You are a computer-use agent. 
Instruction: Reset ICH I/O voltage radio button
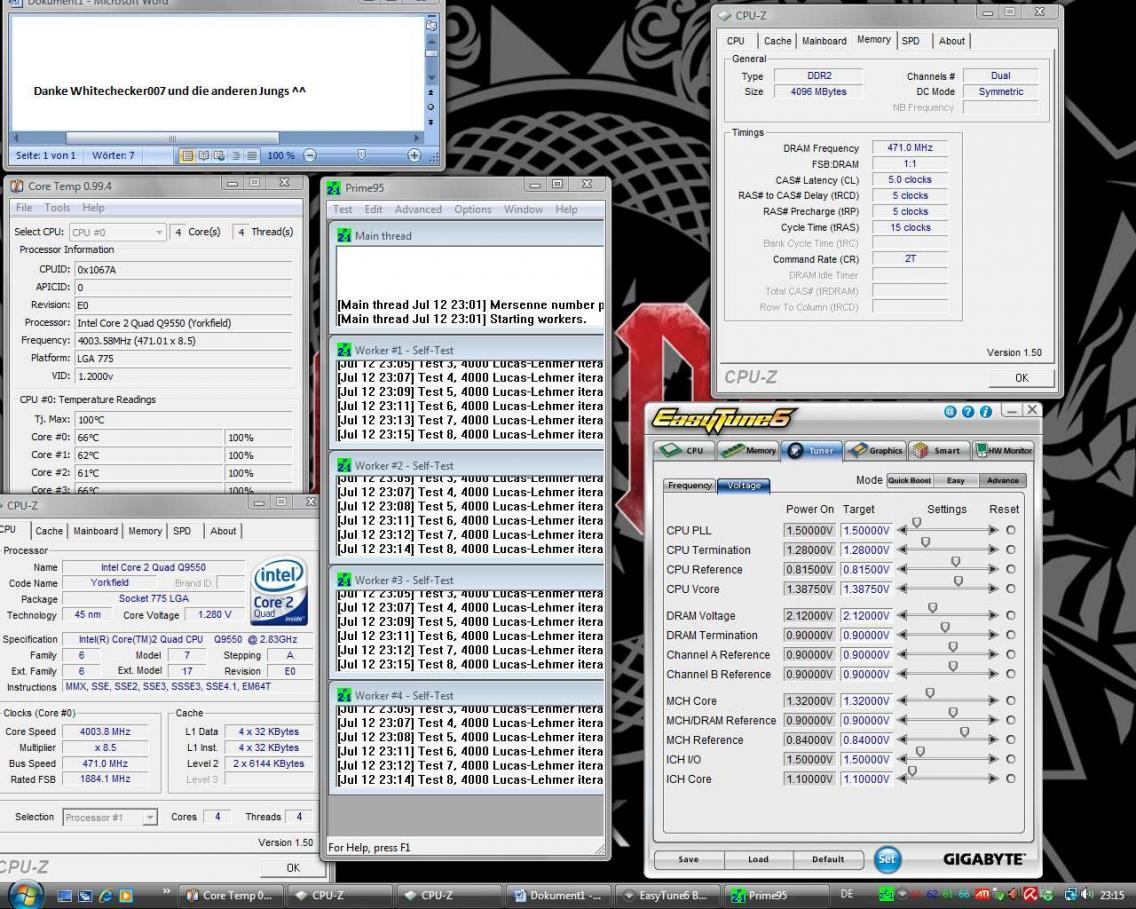click(x=1011, y=759)
